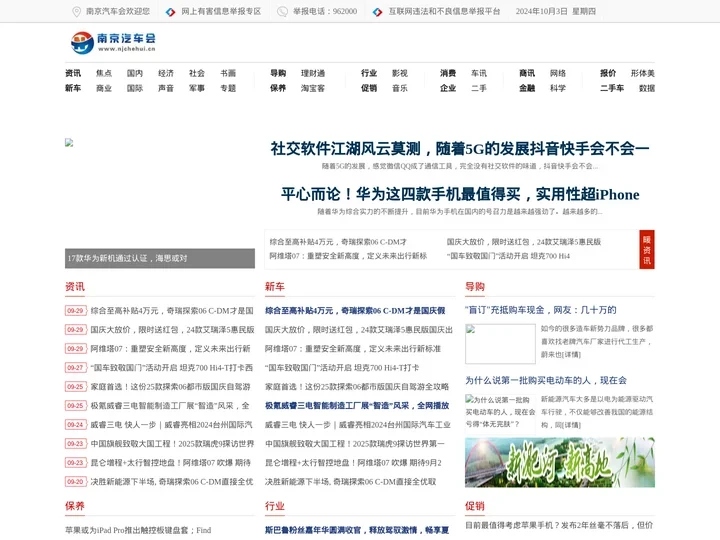Open the 促销 navigation item

(x=369, y=88)
